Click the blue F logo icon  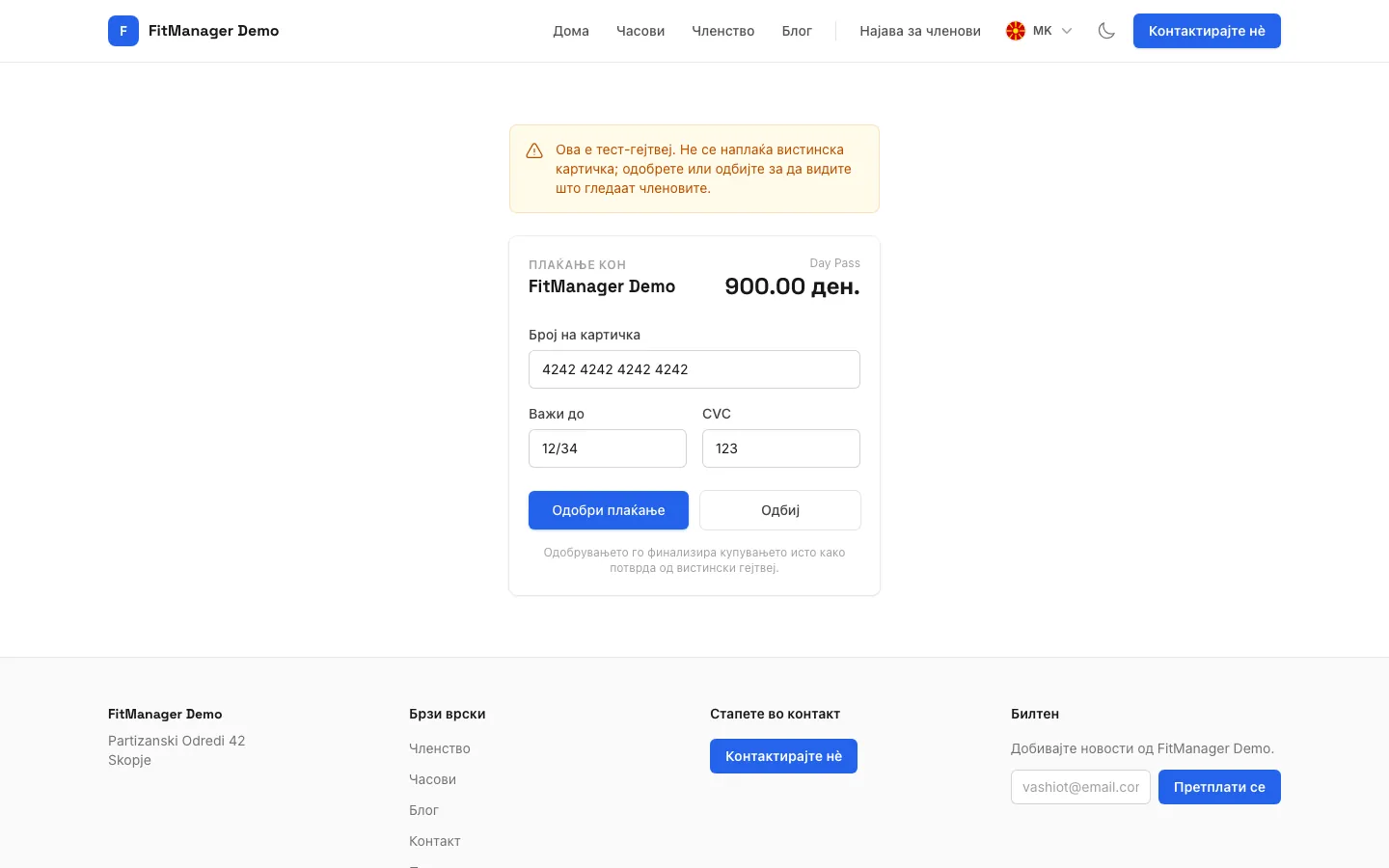(x=123, y=31)
